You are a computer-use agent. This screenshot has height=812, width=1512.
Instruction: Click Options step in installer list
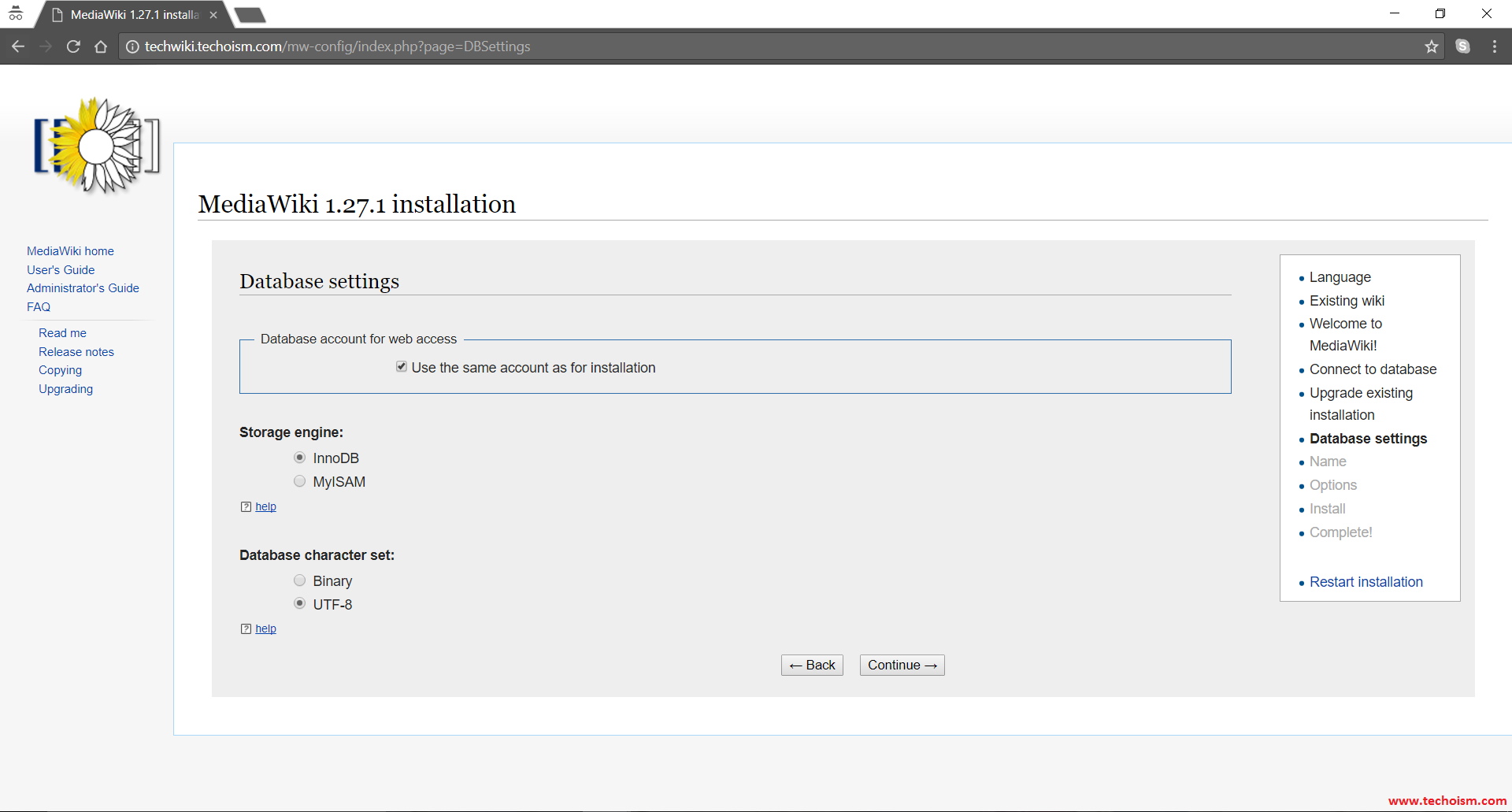(x=1332, y=485)
